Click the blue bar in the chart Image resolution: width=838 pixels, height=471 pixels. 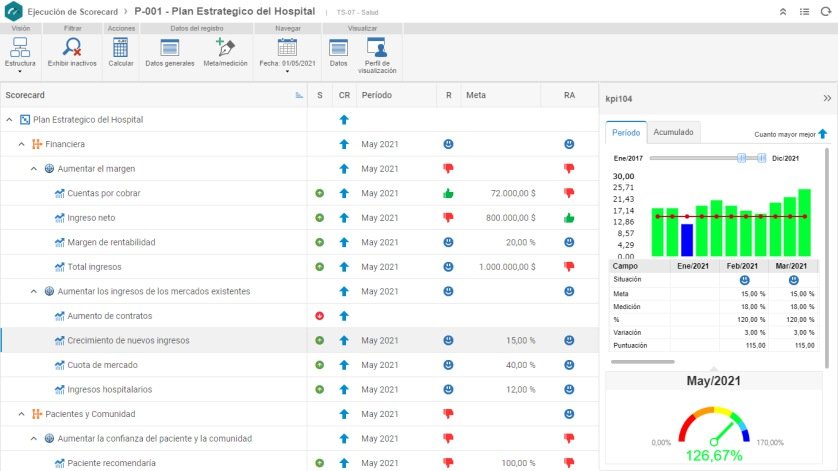click(687, 240)
